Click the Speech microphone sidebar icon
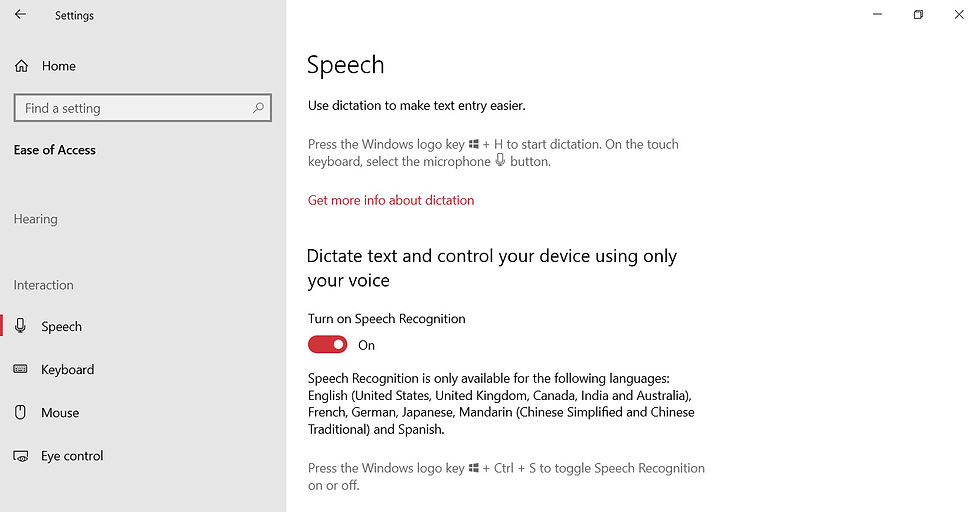Viewport: 980px width, 512px height. (21, 326)
